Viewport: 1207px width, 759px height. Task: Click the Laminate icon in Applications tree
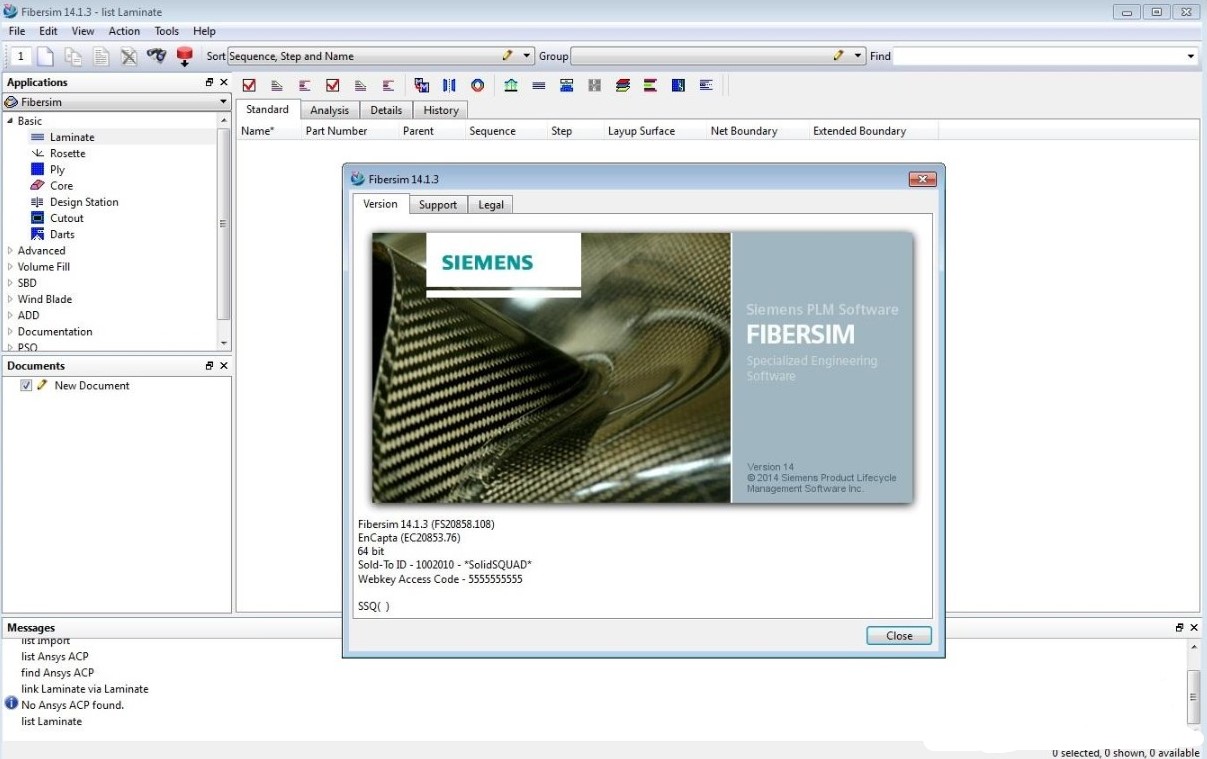37,137
